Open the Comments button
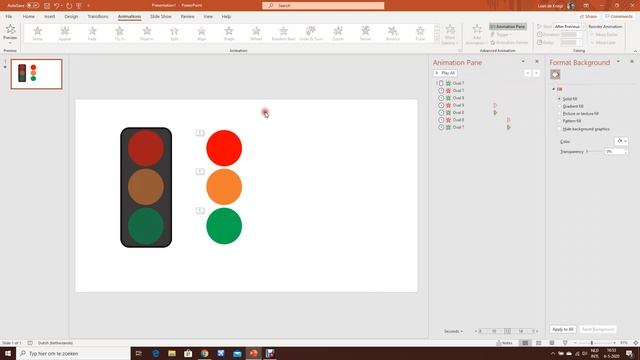 click(619, 16)
